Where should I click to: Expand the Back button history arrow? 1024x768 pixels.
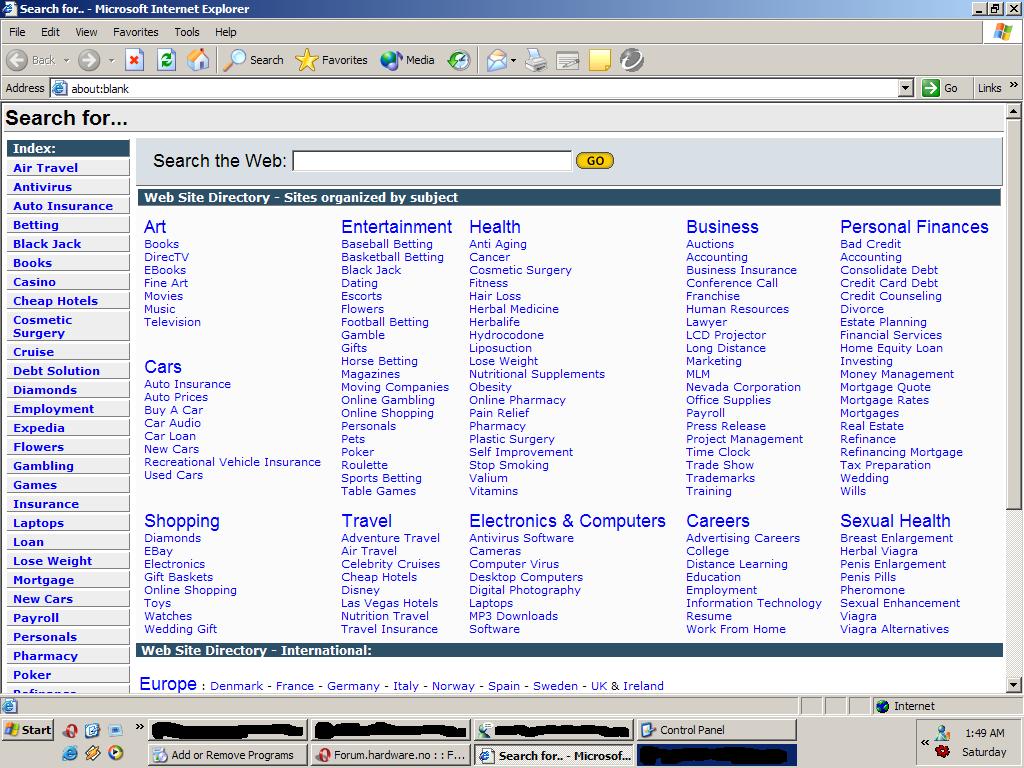click(67, 60)
